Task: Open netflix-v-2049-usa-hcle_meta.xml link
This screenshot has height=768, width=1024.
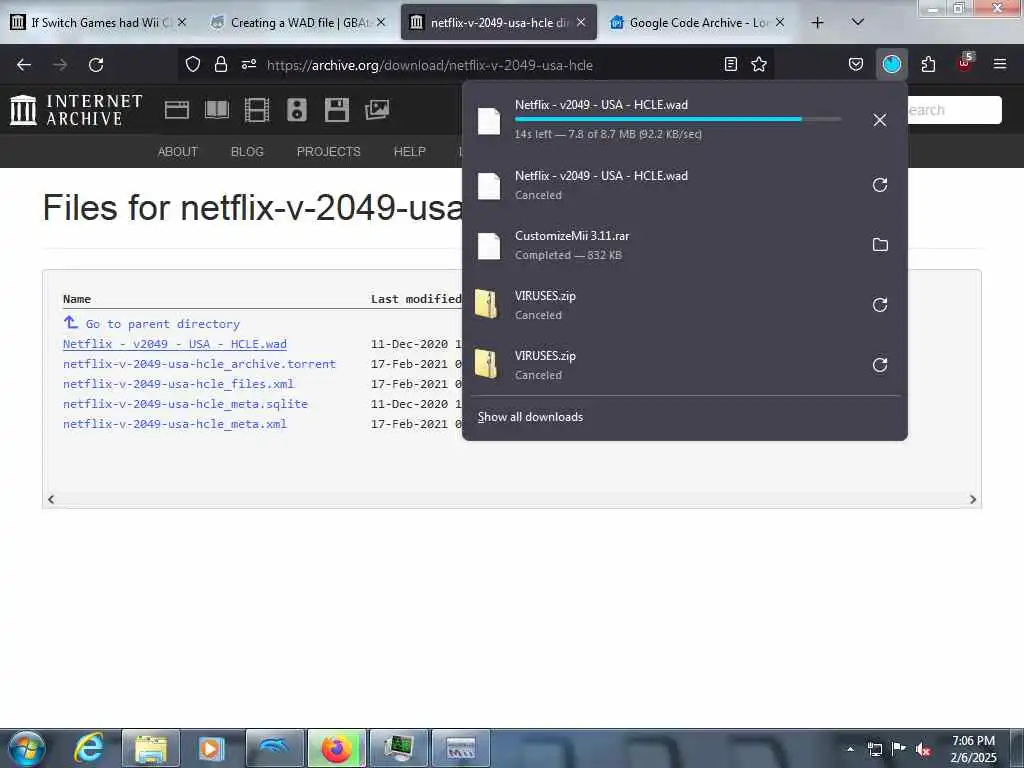Action: (x=174, y=424)
